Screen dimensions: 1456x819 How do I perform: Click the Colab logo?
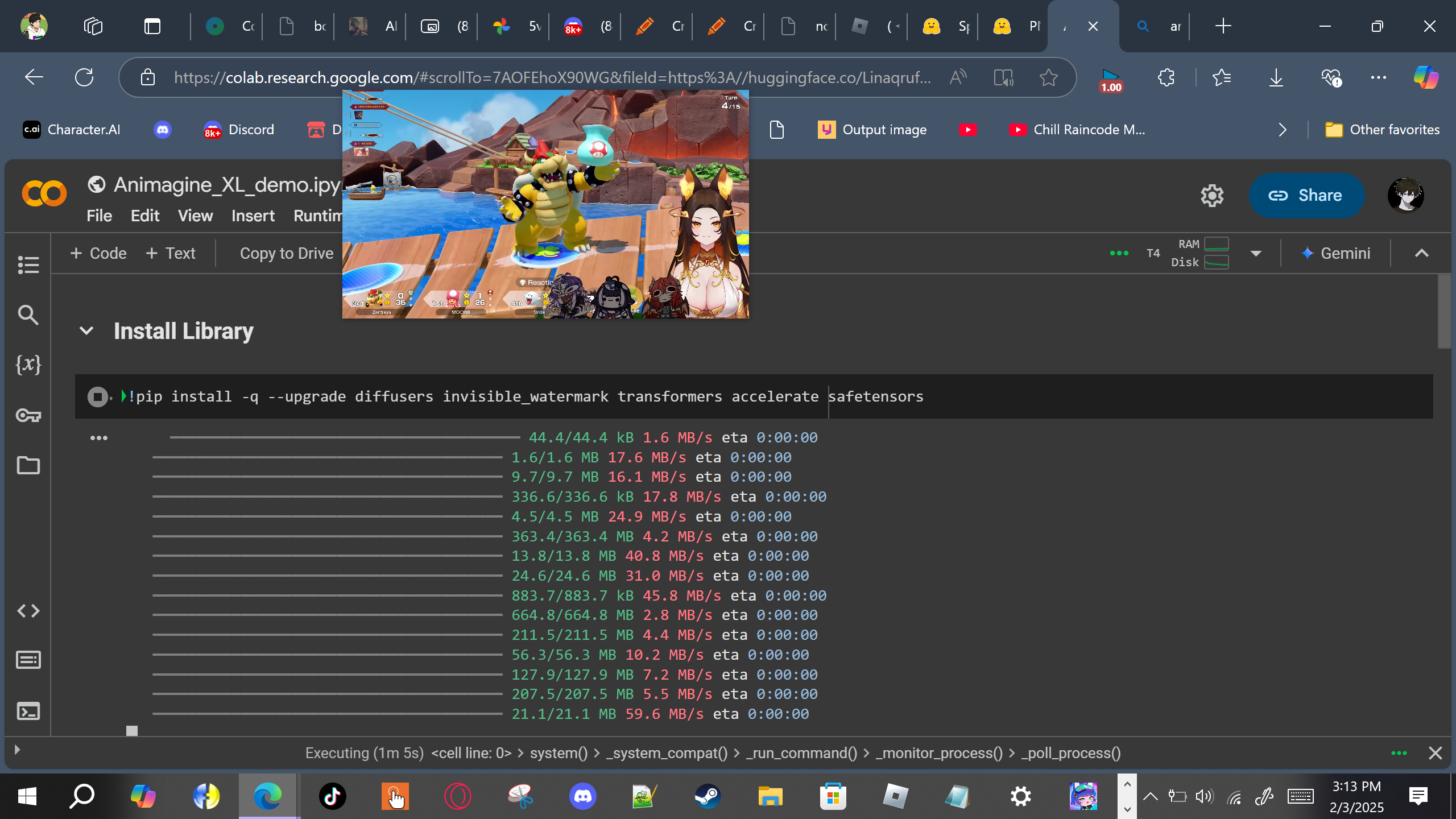pyautogui.click(x=44, y=195)
